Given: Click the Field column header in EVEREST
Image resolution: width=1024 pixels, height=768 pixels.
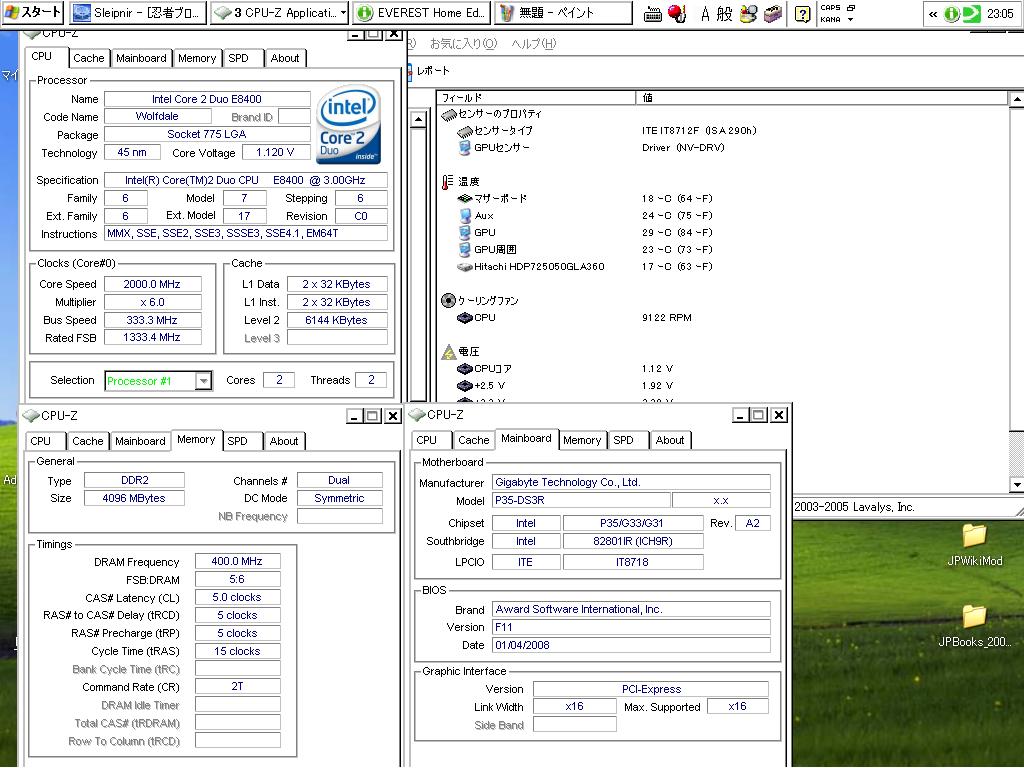Looking at the screenshot, I should (536, 97).
